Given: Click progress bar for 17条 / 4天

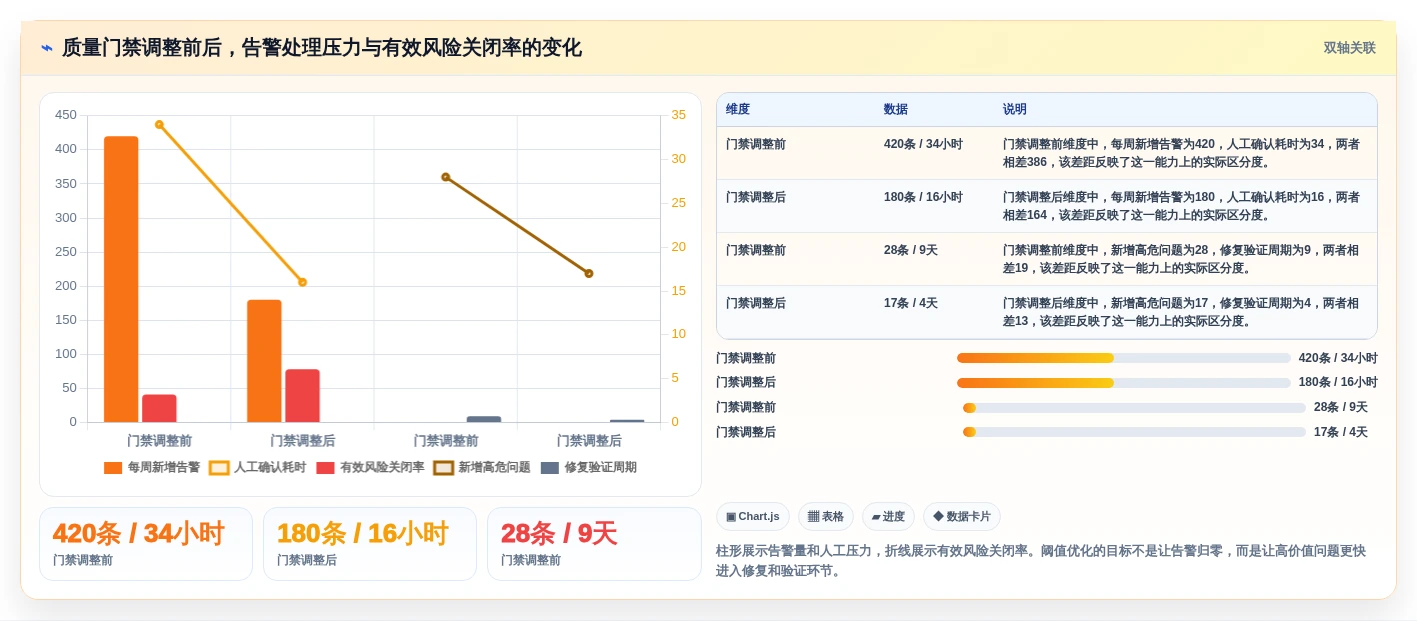Looking at the screenshot, I should 1134,432.
